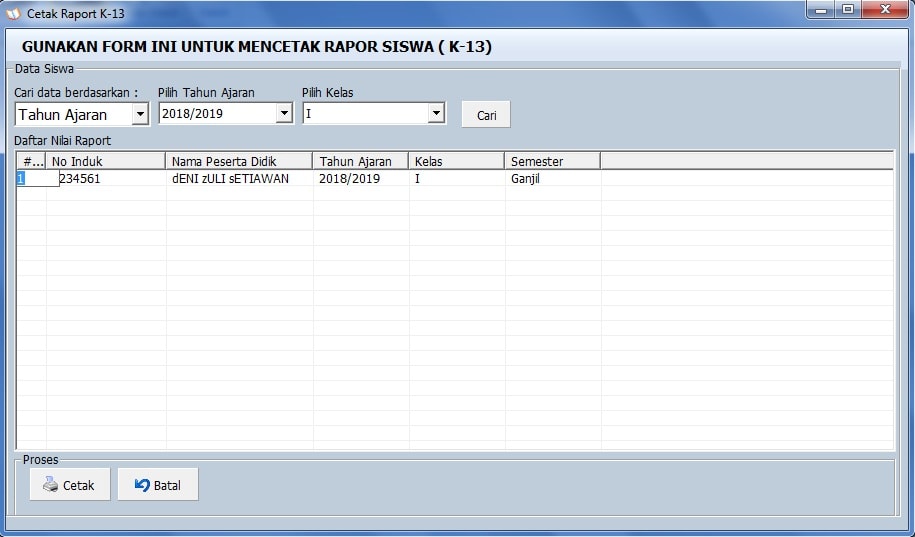915x537 pixels.
Task: Click the Semester column header
Action: 553,161
